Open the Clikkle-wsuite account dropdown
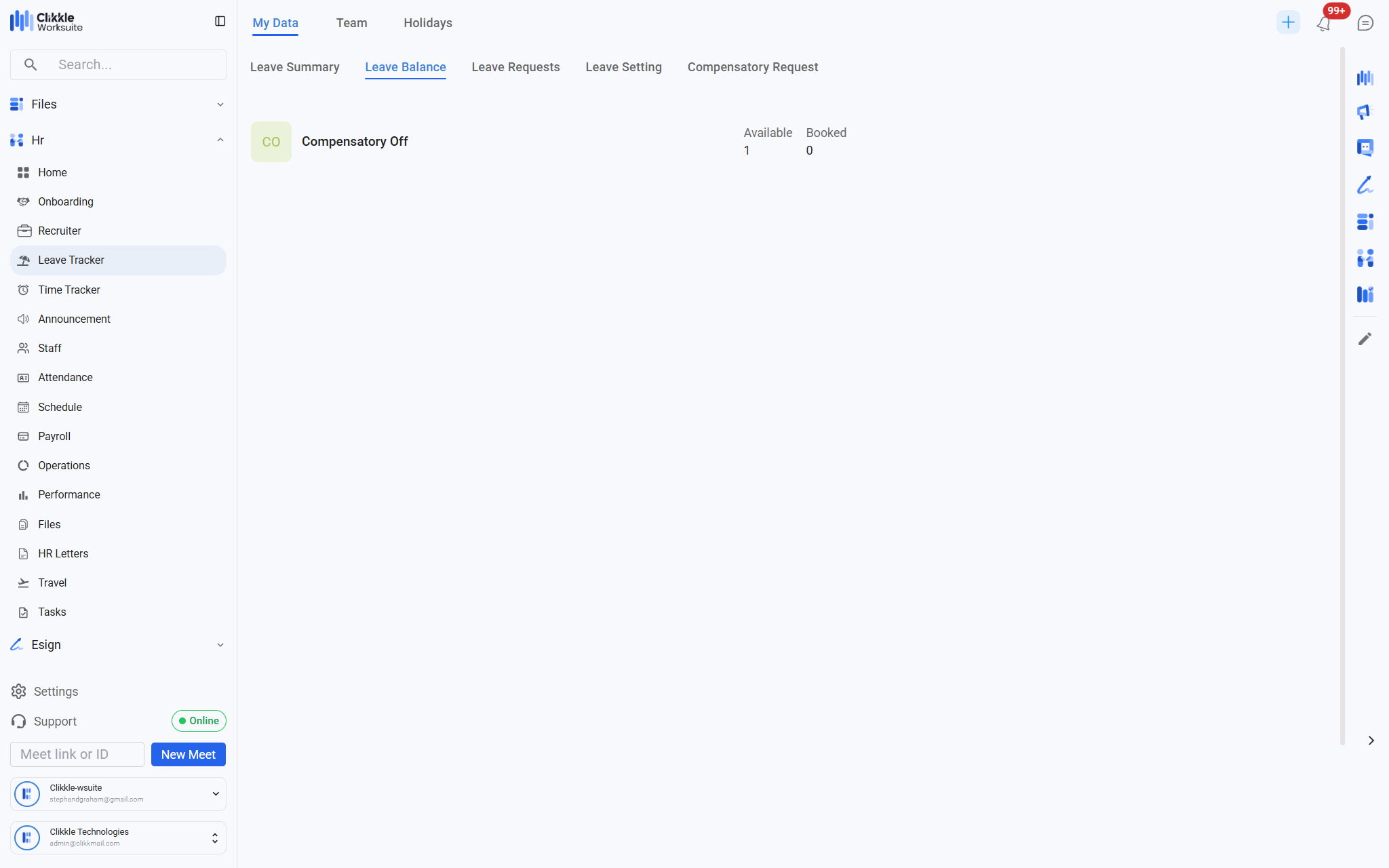The image size is (1389, 868). (x=216, y=793)
